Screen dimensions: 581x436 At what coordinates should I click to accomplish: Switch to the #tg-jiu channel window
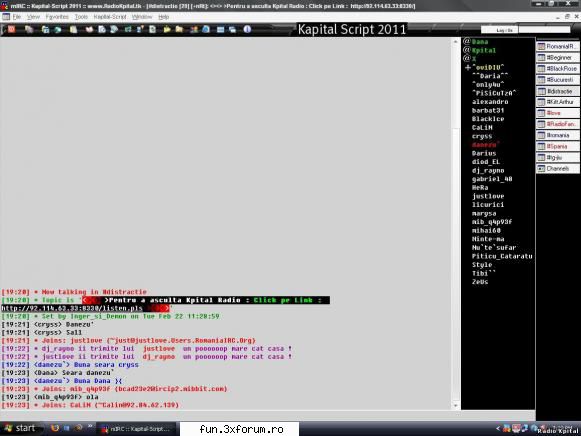(558, 157)
